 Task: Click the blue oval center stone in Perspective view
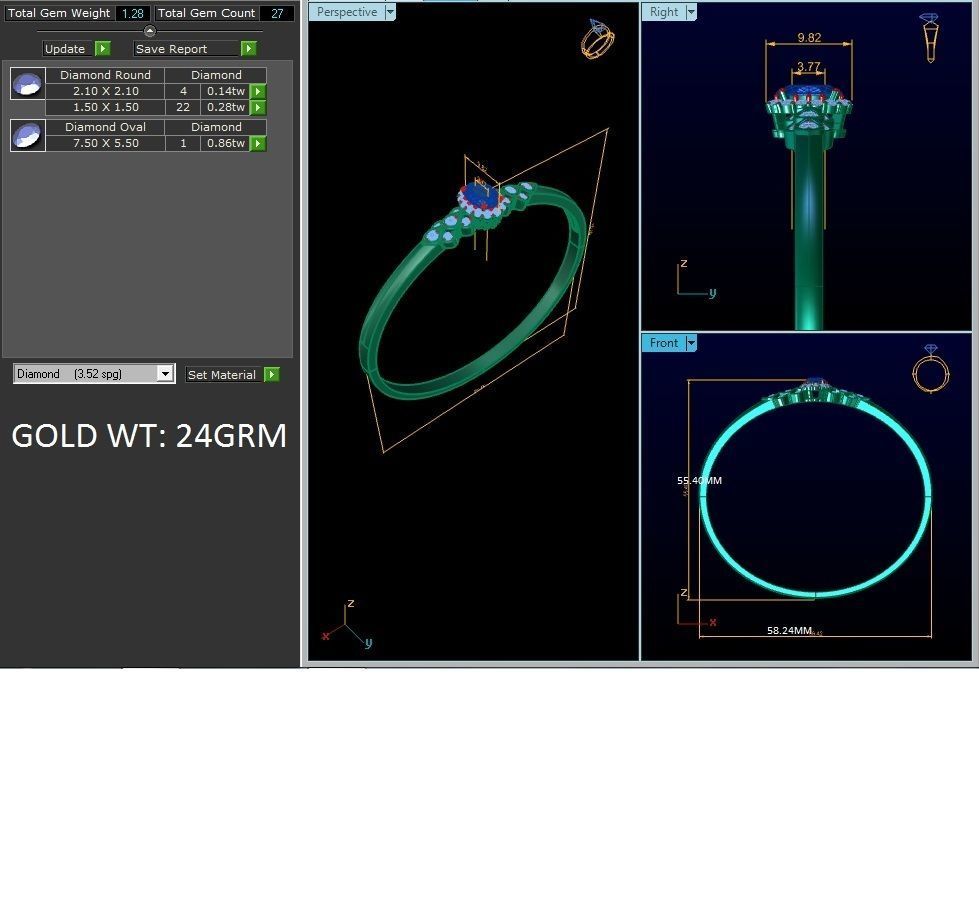click(x=481, y=197)
